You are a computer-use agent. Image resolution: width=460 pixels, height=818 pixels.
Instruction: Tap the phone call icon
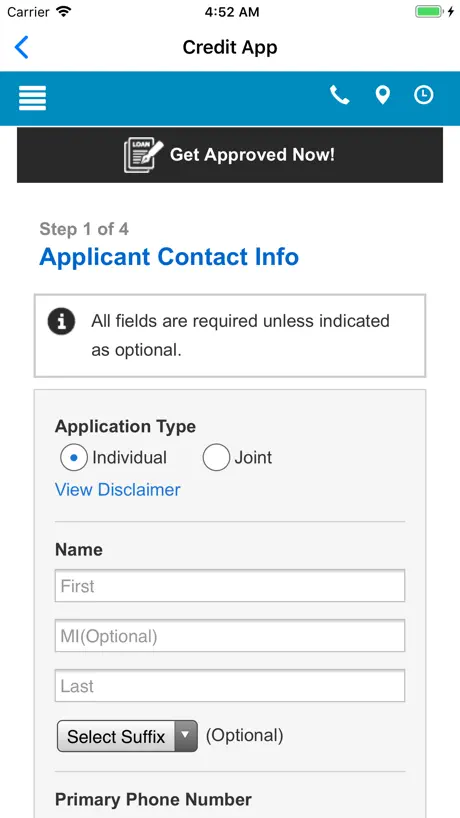point(340,95)
